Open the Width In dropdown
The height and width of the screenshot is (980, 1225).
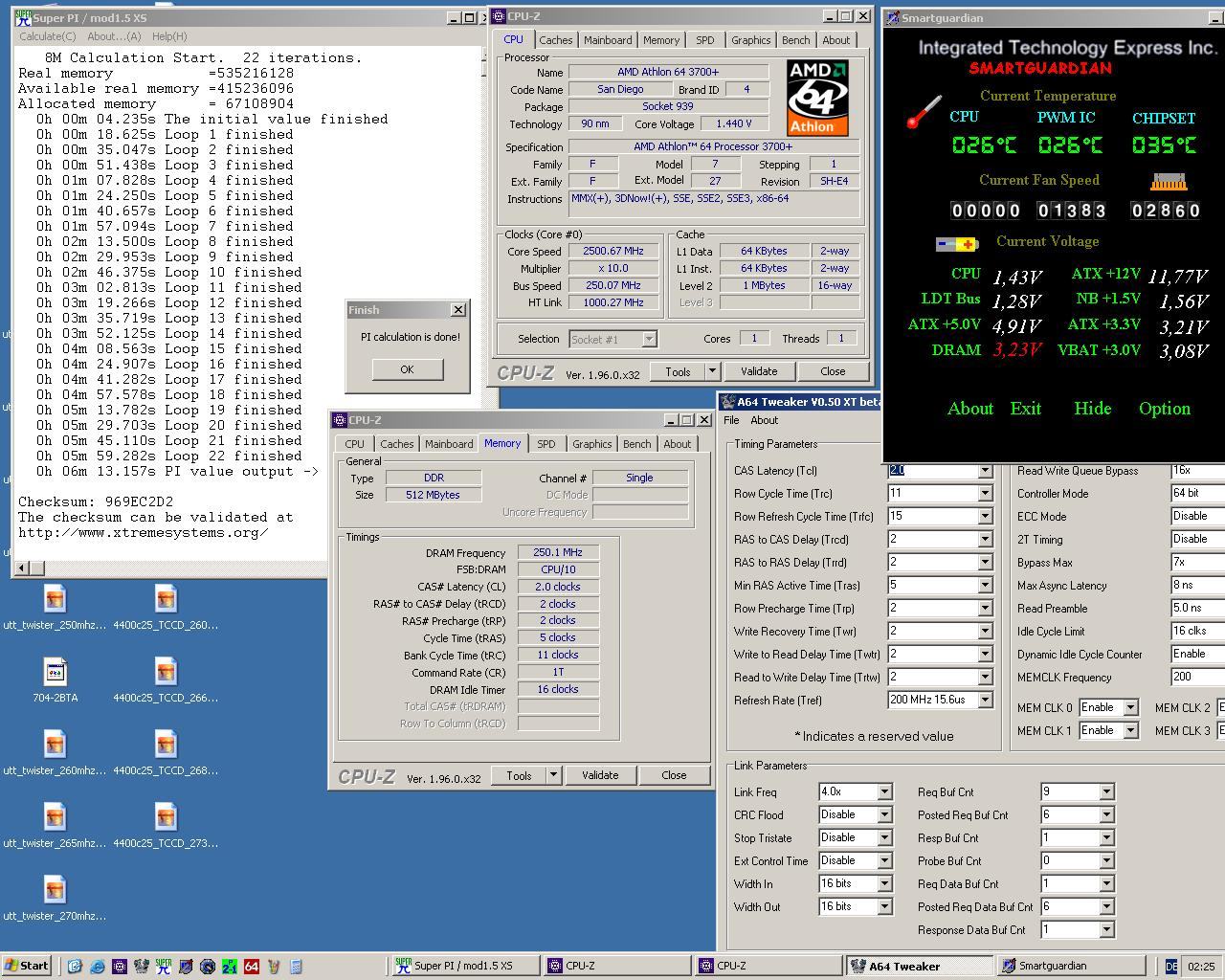884,884
